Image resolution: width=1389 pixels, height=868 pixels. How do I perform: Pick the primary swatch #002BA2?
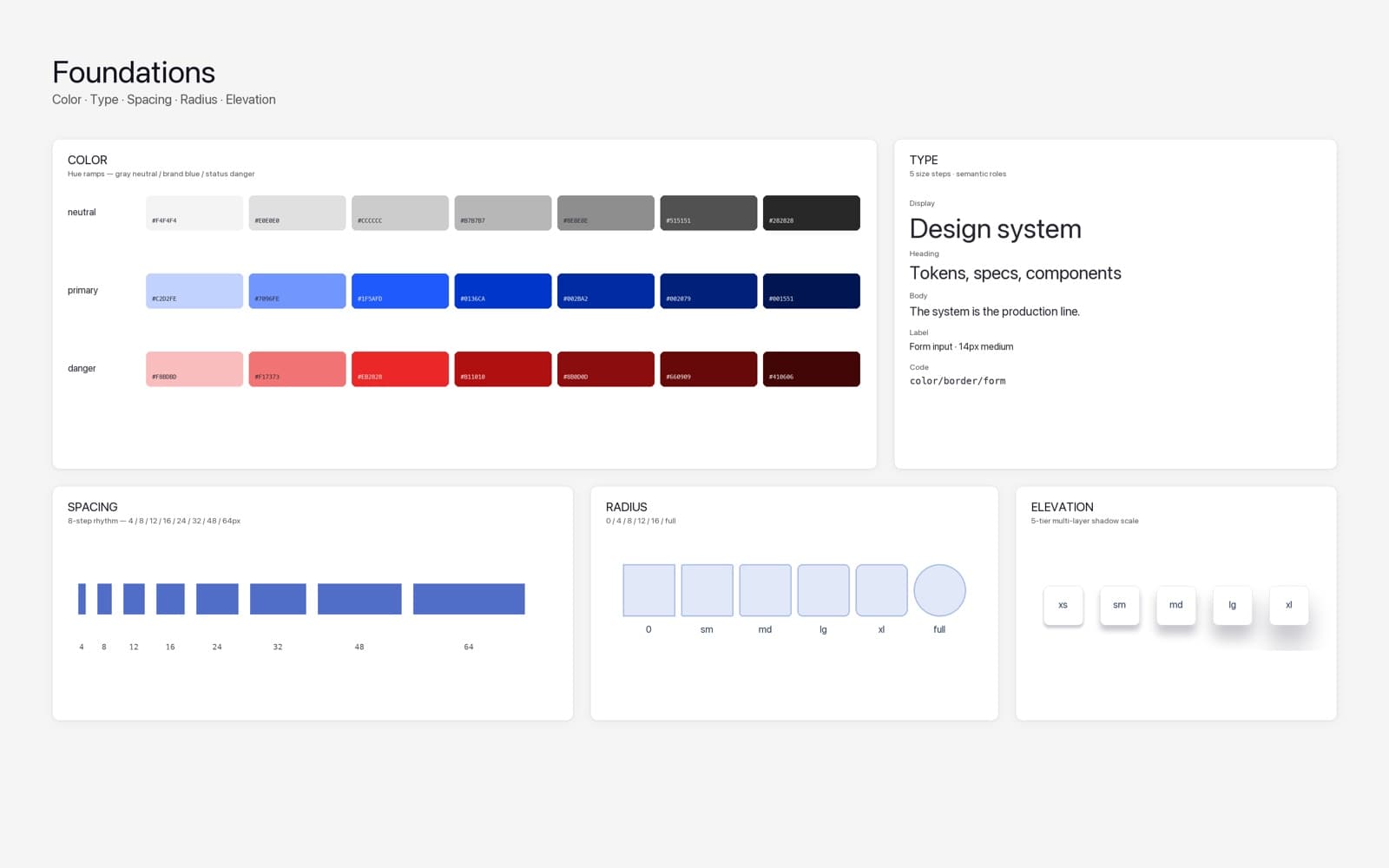(606, 291)
